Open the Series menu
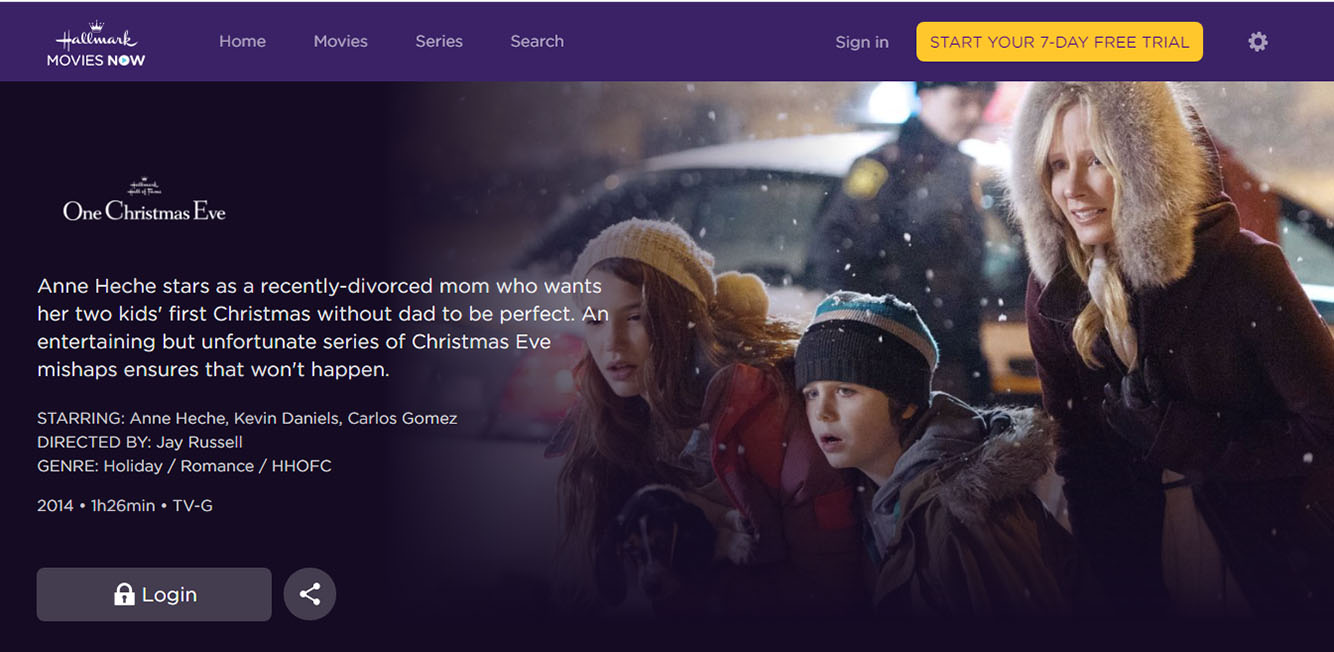The image size is (1334, 652). (439, 42)
